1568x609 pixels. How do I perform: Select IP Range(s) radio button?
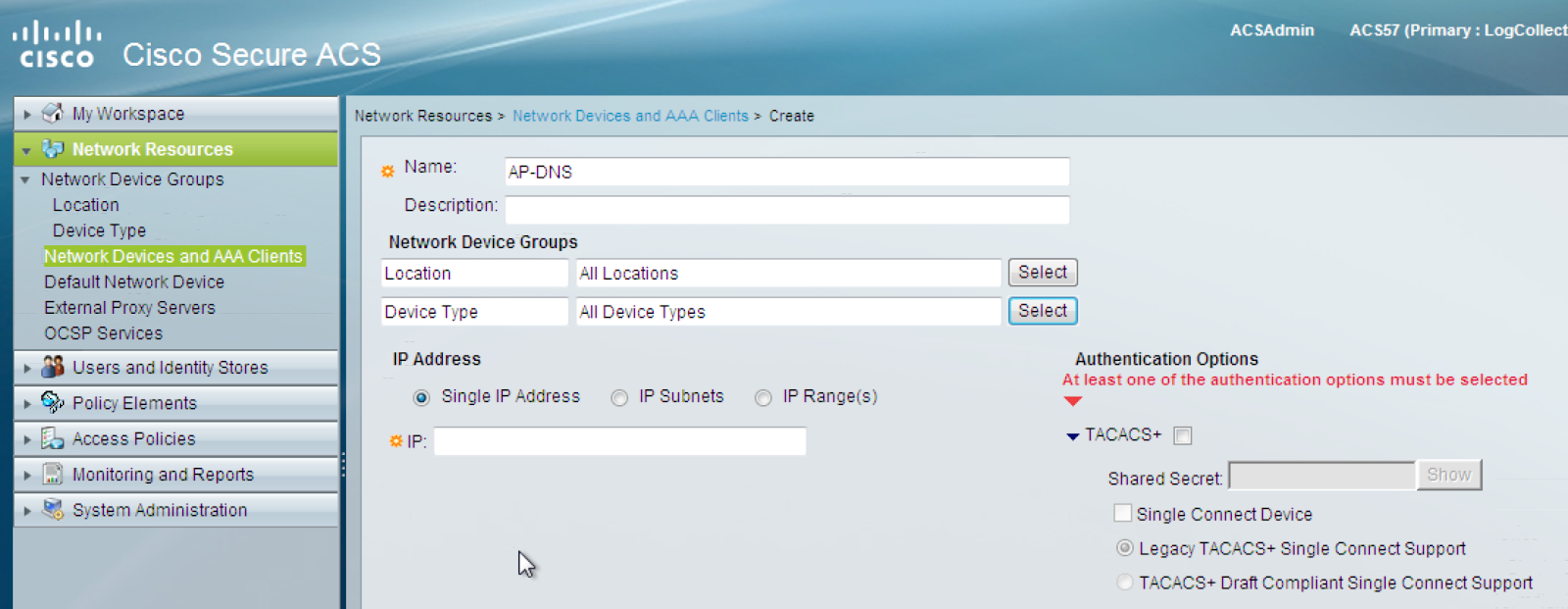coord(763,397)
